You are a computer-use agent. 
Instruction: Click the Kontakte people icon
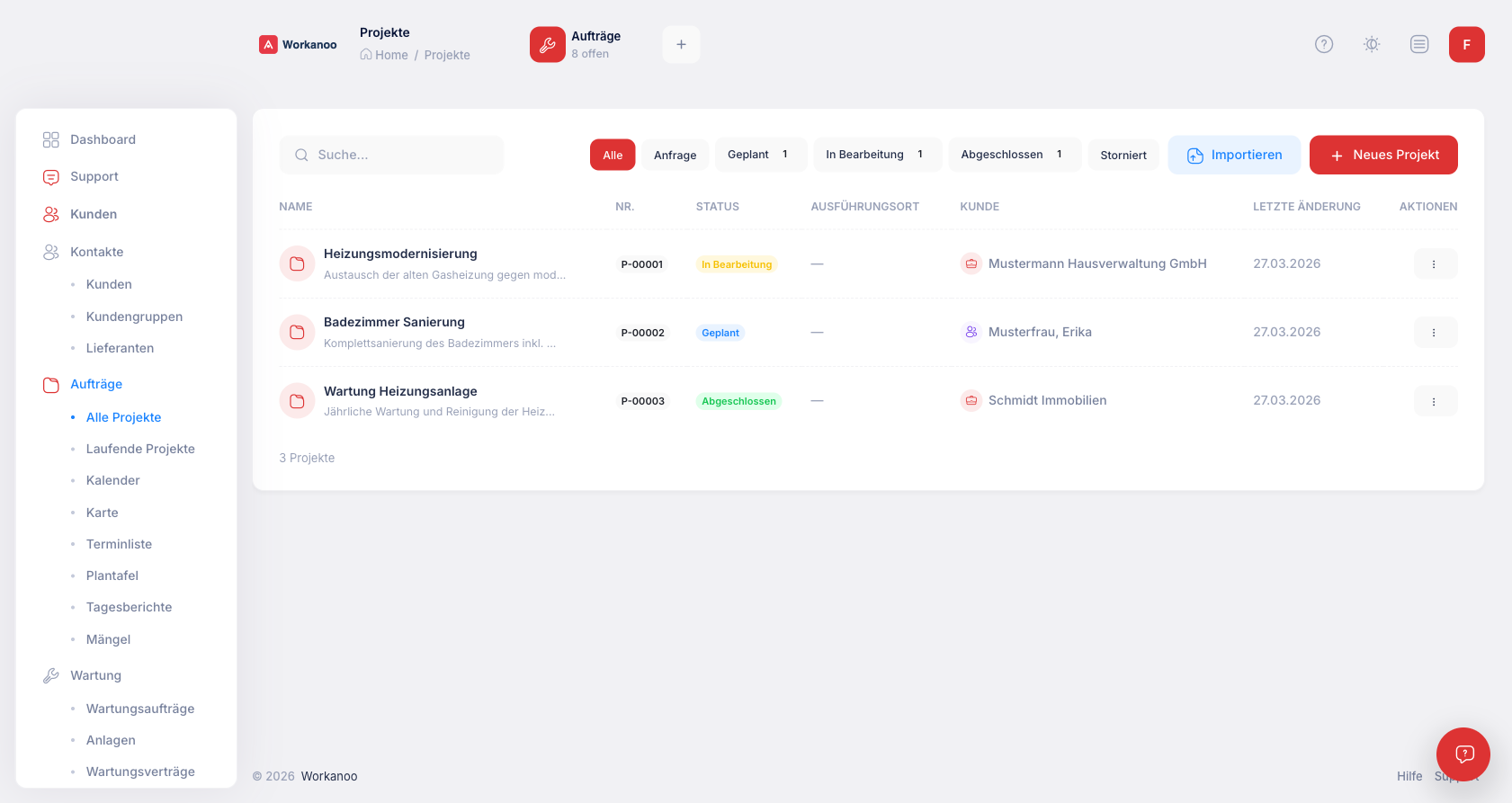coord(51,252)
